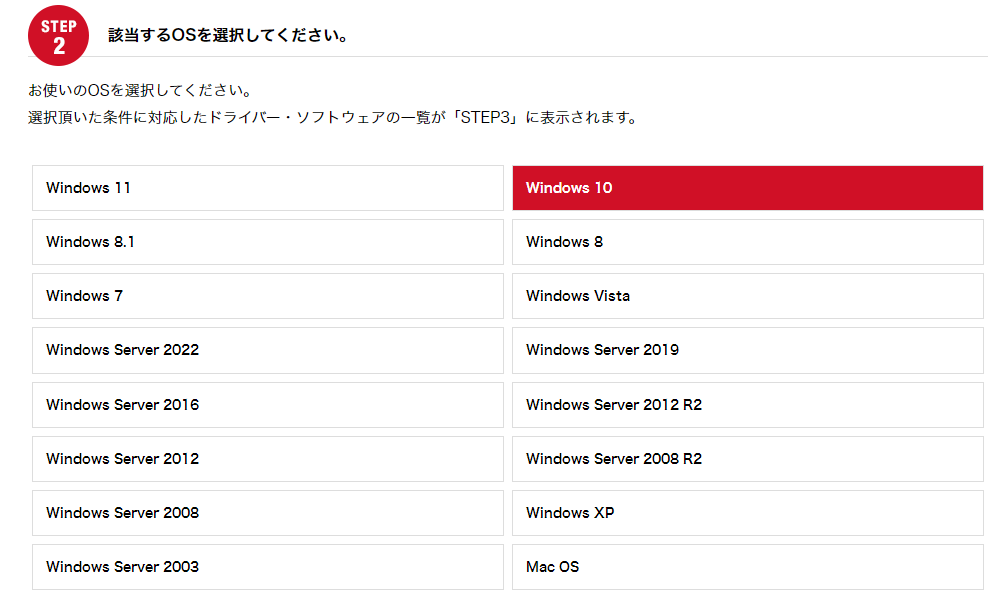Viewport: 994px width, 609px height.
Task: Pick Windows 7 from the OS list
Action: click(267, 296)
